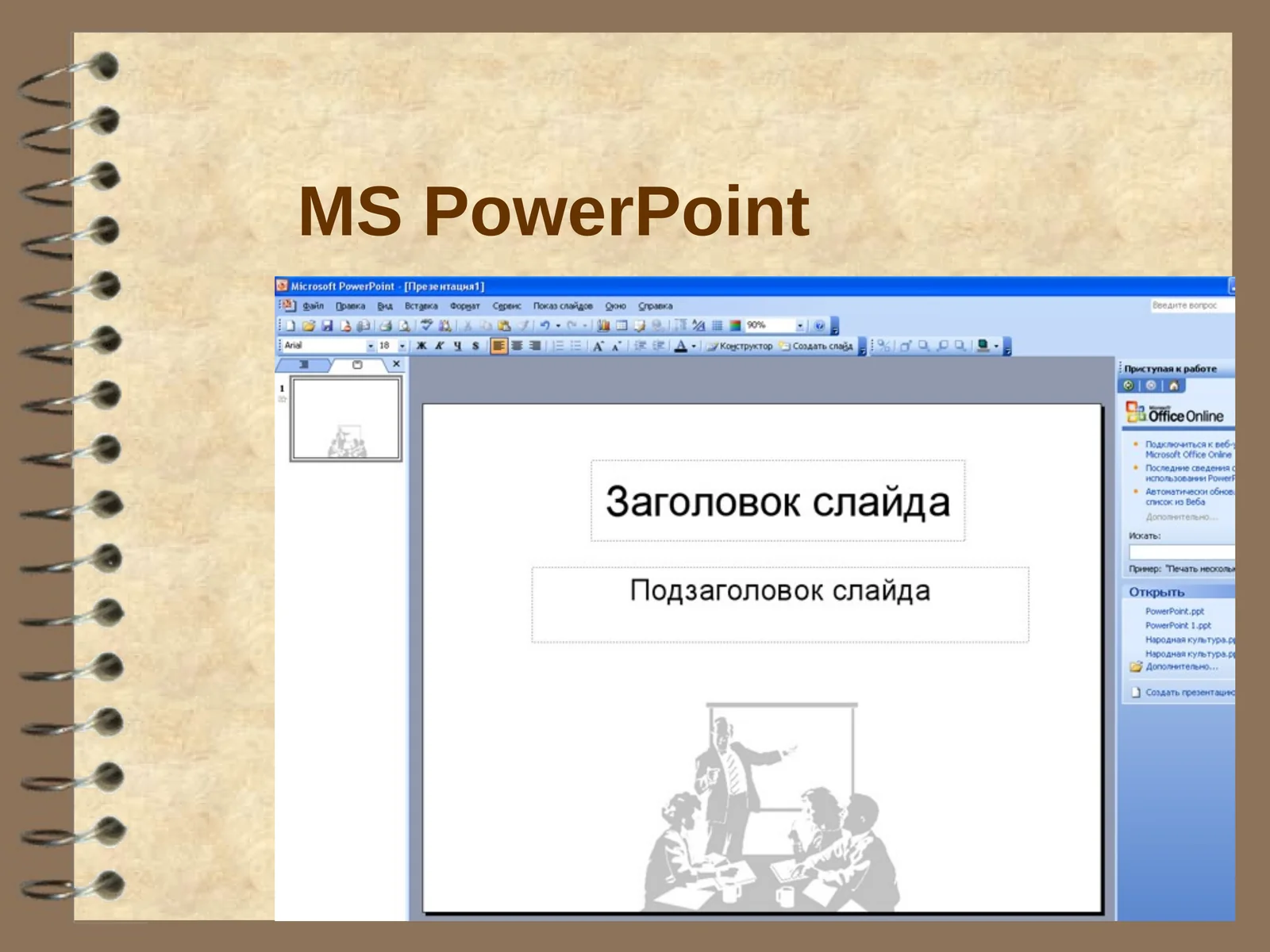Click the Insert Table icon

(622, 325)
